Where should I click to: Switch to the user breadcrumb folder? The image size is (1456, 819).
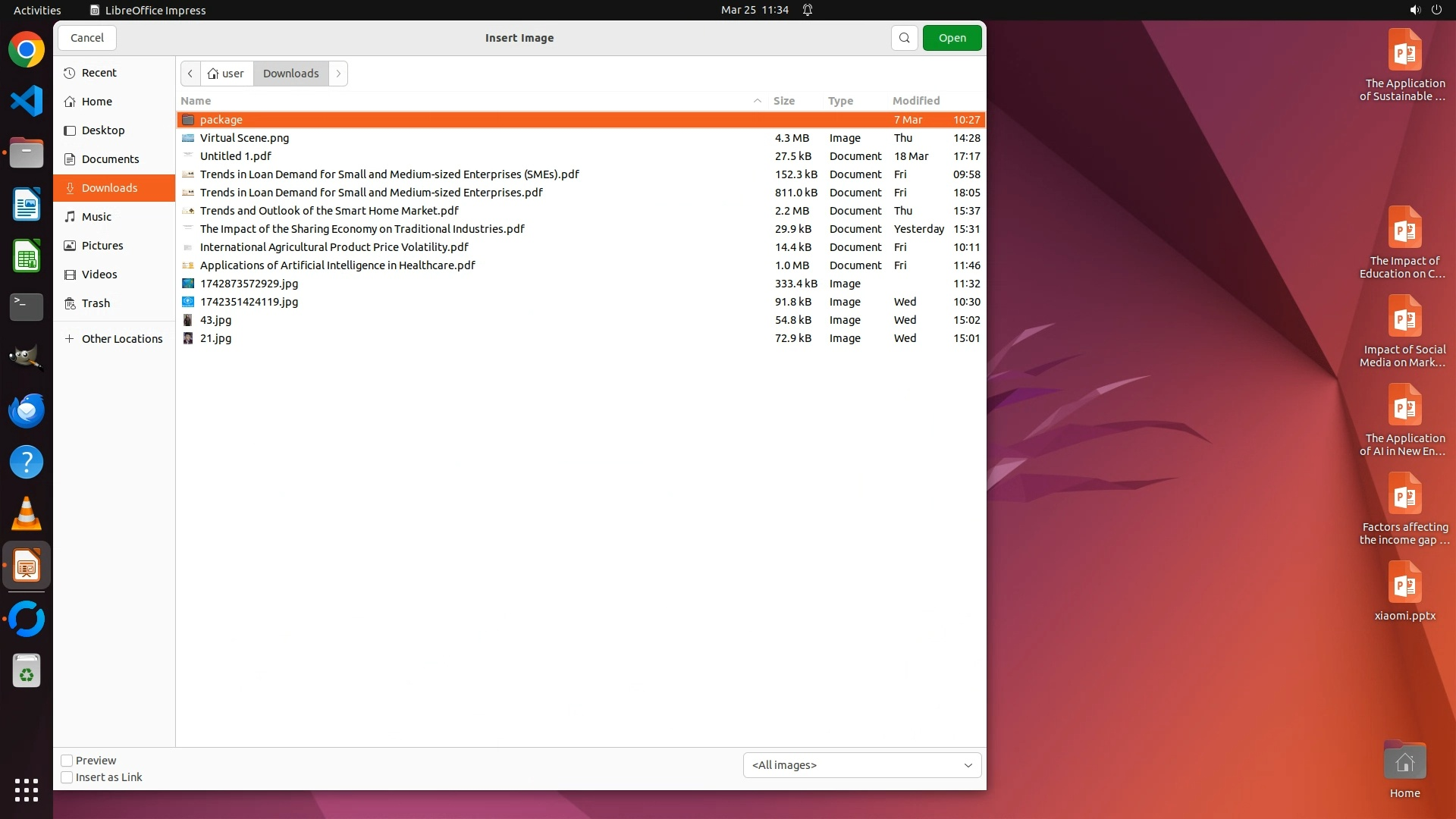click(x=227, y=74)
